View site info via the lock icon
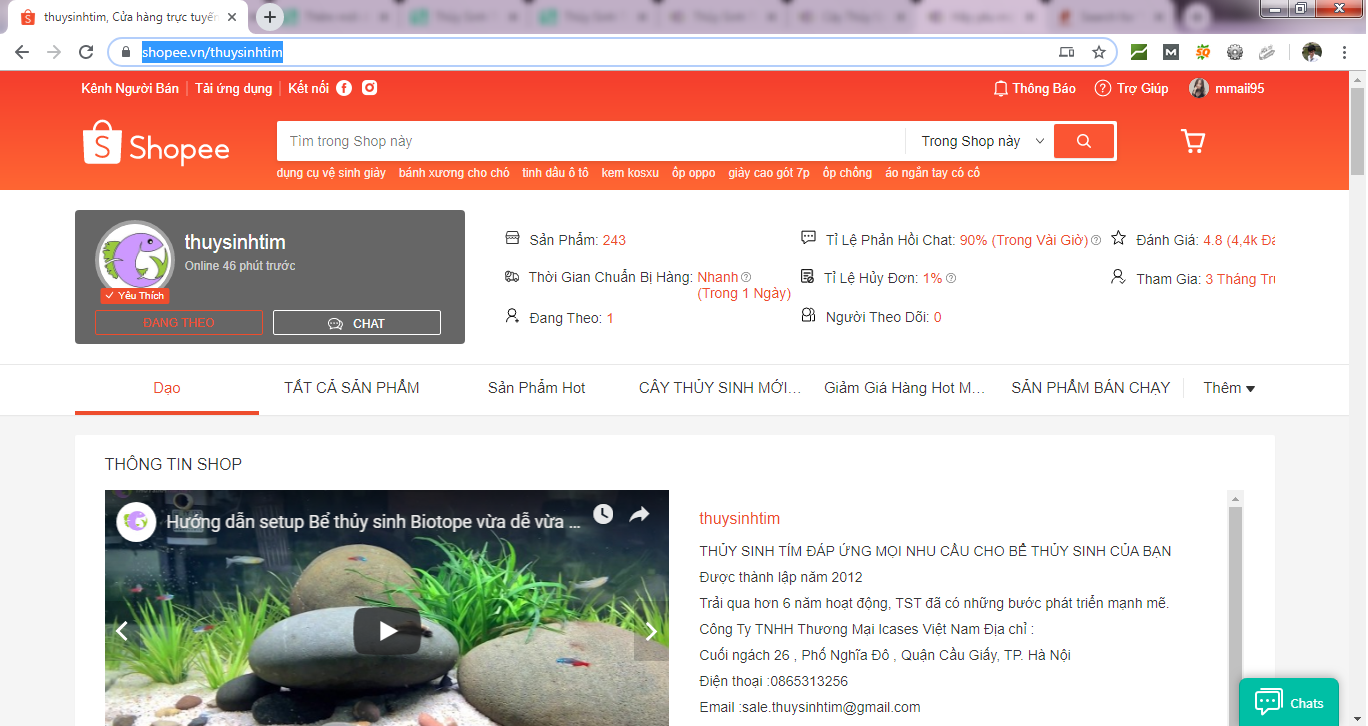The width and height of the screenshot is (1368, 726). [x=126, y=52]
